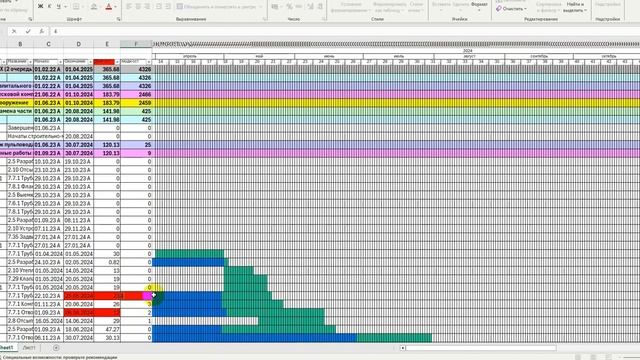Open filter dropdown on column F header
Image resolution: width=640 pixels, height=360 pixels.
(149, 62)
